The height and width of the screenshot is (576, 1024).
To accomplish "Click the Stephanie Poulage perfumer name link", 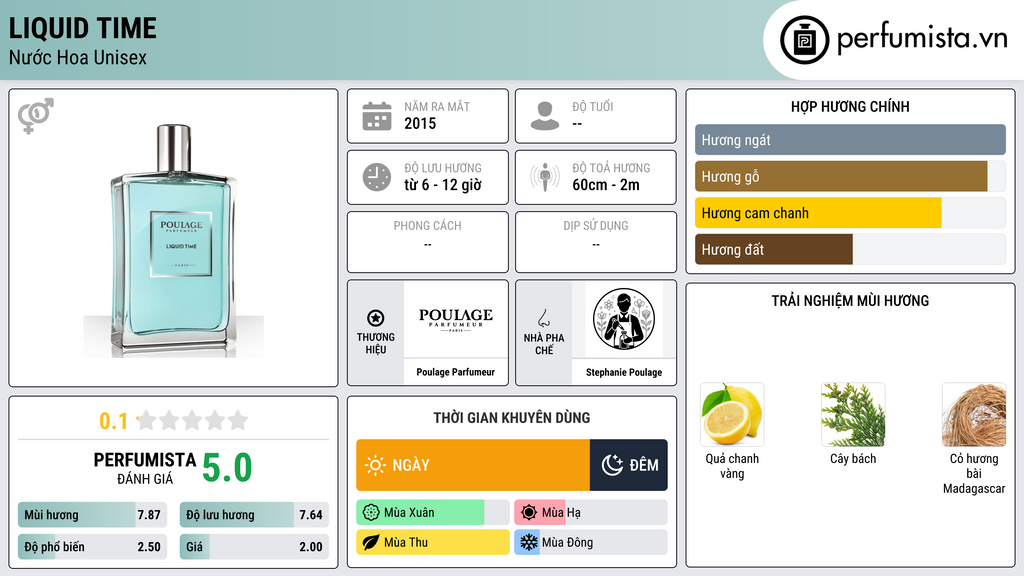I will 624,372.
